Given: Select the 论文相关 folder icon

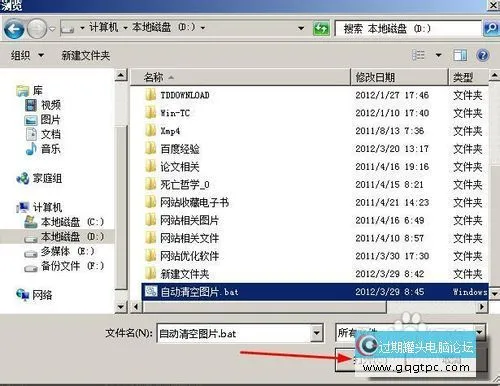Looking at the screenshot, I should tap(151, 167).
